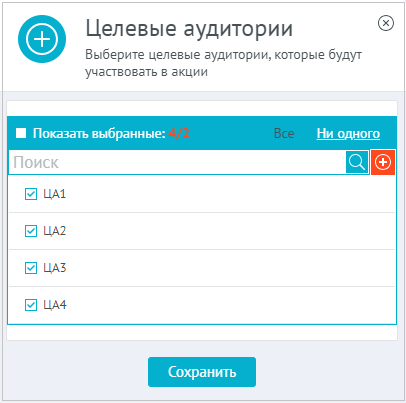Uncheck the ЦА1 checkbox
Image resolution: width=406 pixels, height=403 pixels.
tap(31, 194)
